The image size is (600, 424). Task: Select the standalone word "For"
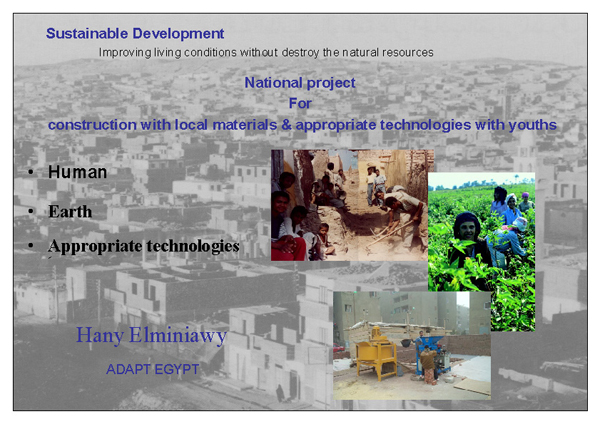tap(300, 103)
